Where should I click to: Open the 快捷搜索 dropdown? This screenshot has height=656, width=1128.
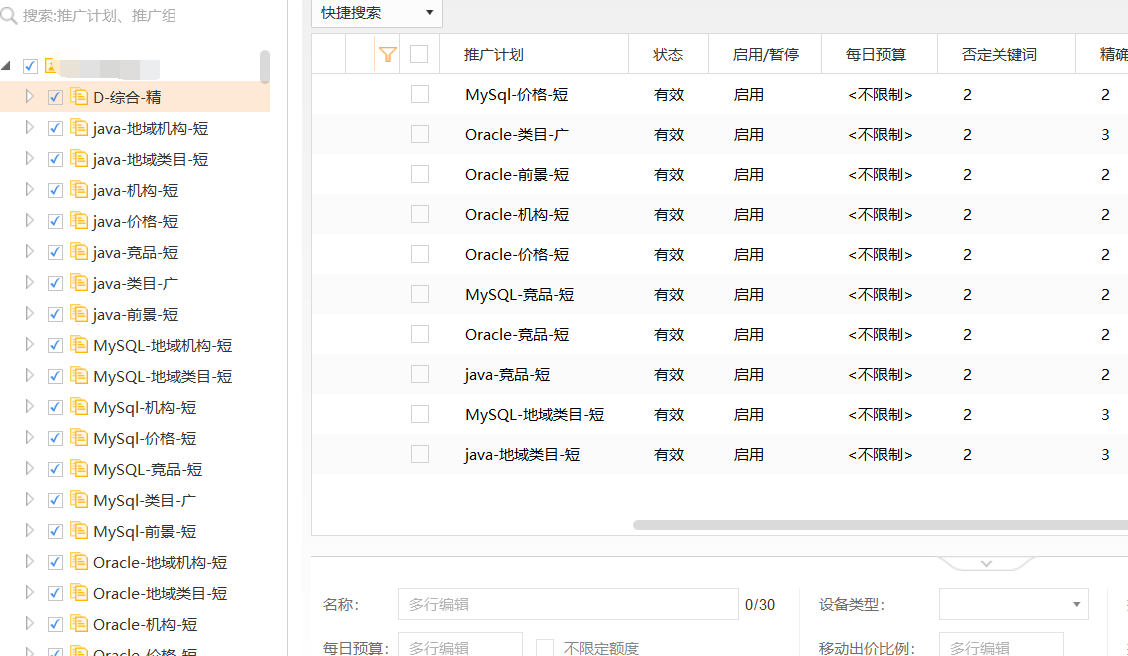point(377,13)
